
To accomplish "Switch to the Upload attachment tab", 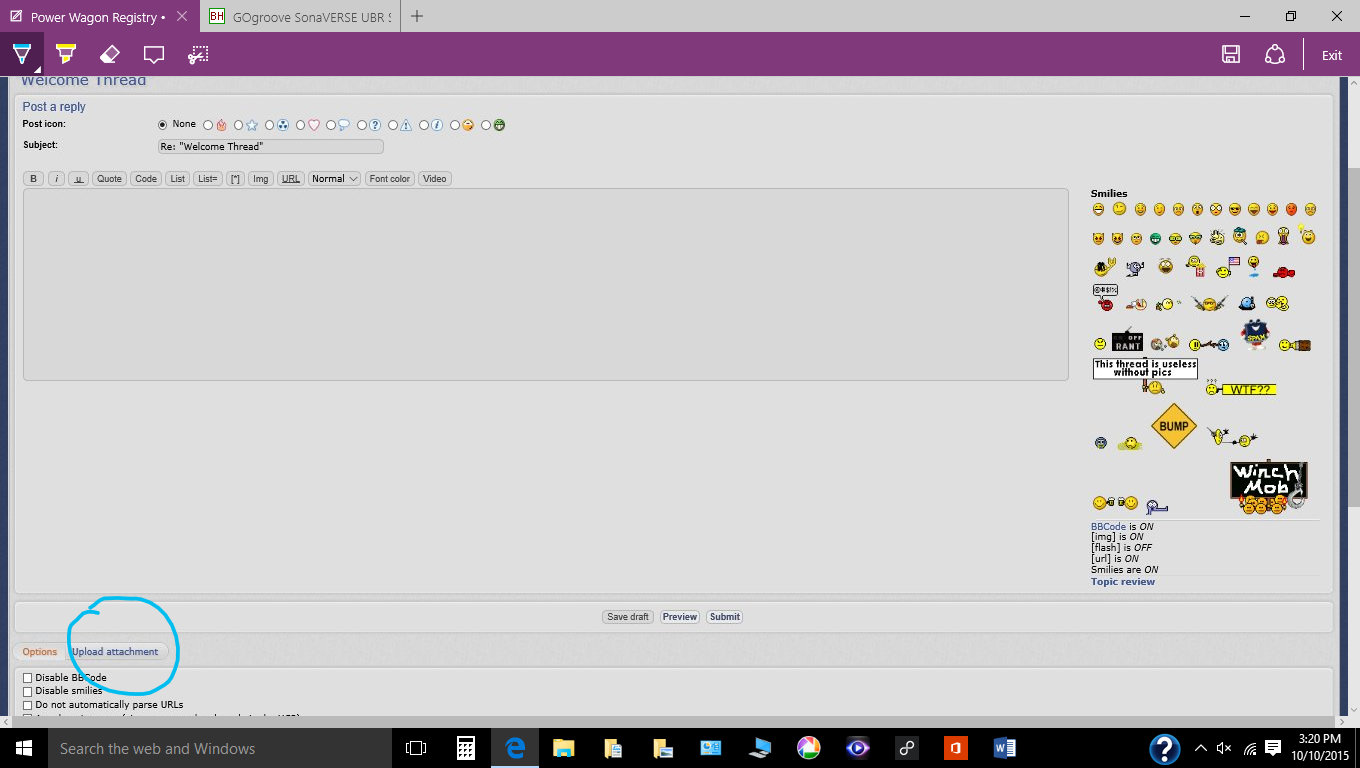I will 115,652.
